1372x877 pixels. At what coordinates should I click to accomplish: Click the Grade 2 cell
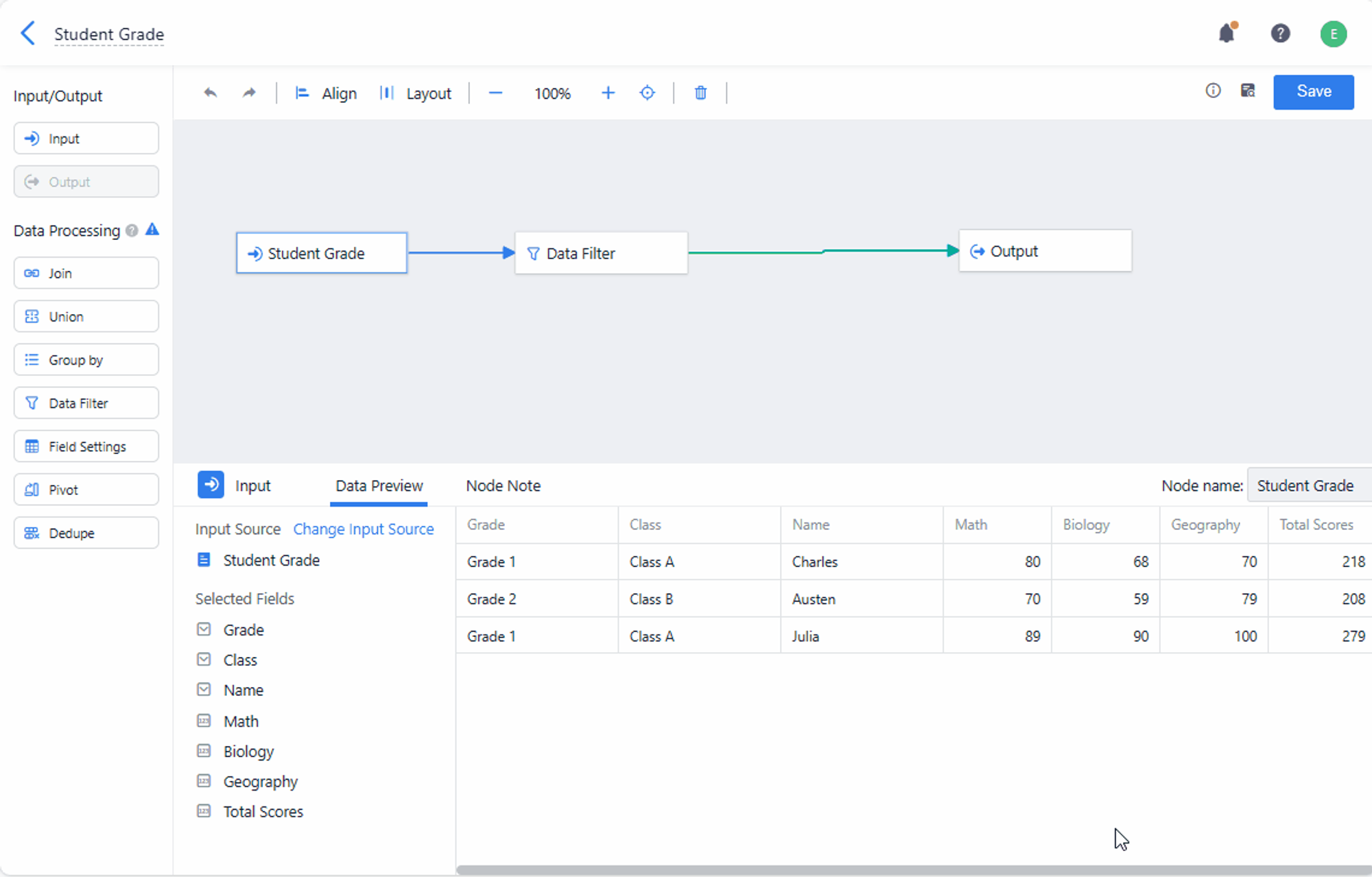[537, 599]
